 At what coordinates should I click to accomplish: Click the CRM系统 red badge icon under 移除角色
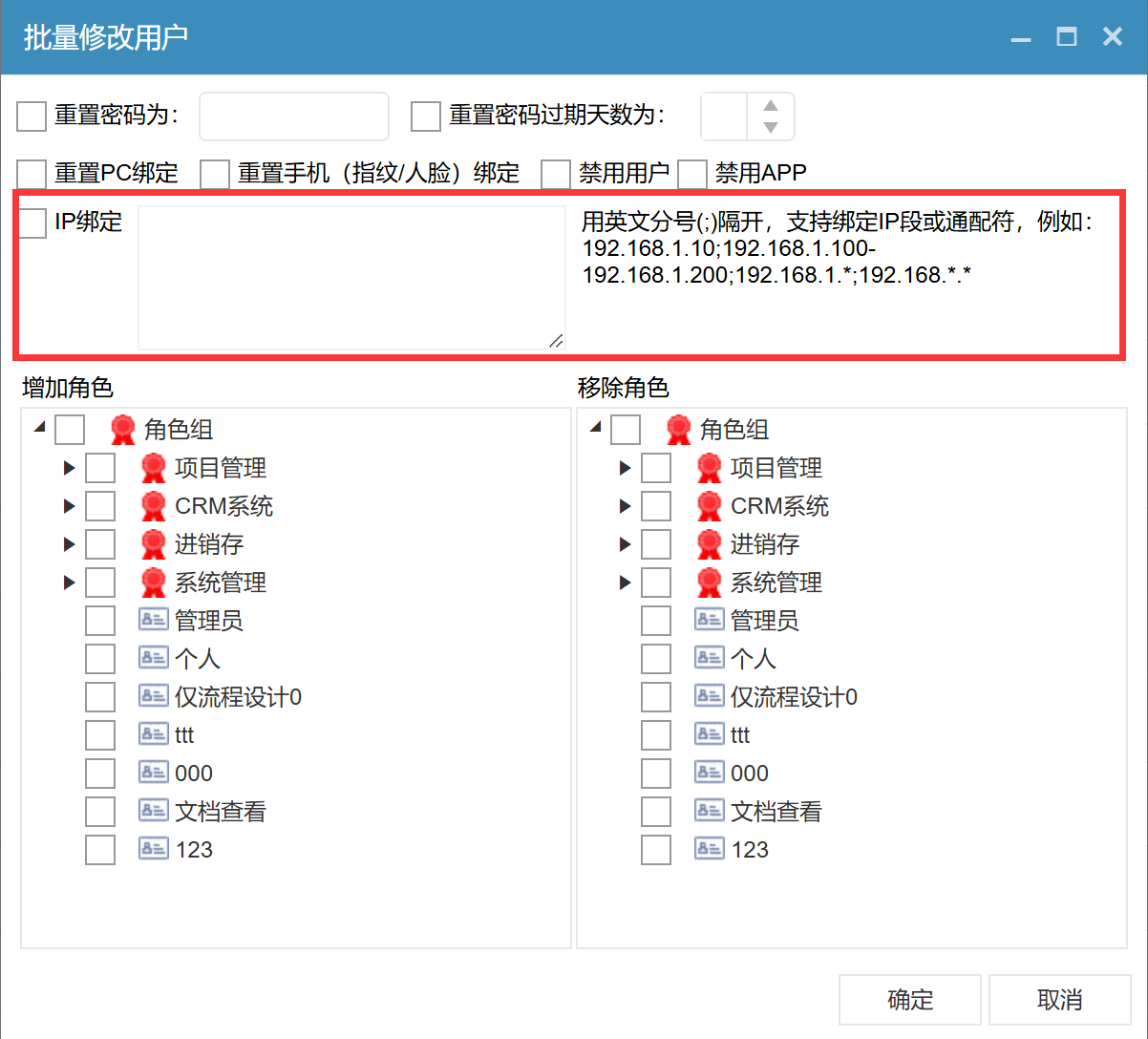[709, 506]
